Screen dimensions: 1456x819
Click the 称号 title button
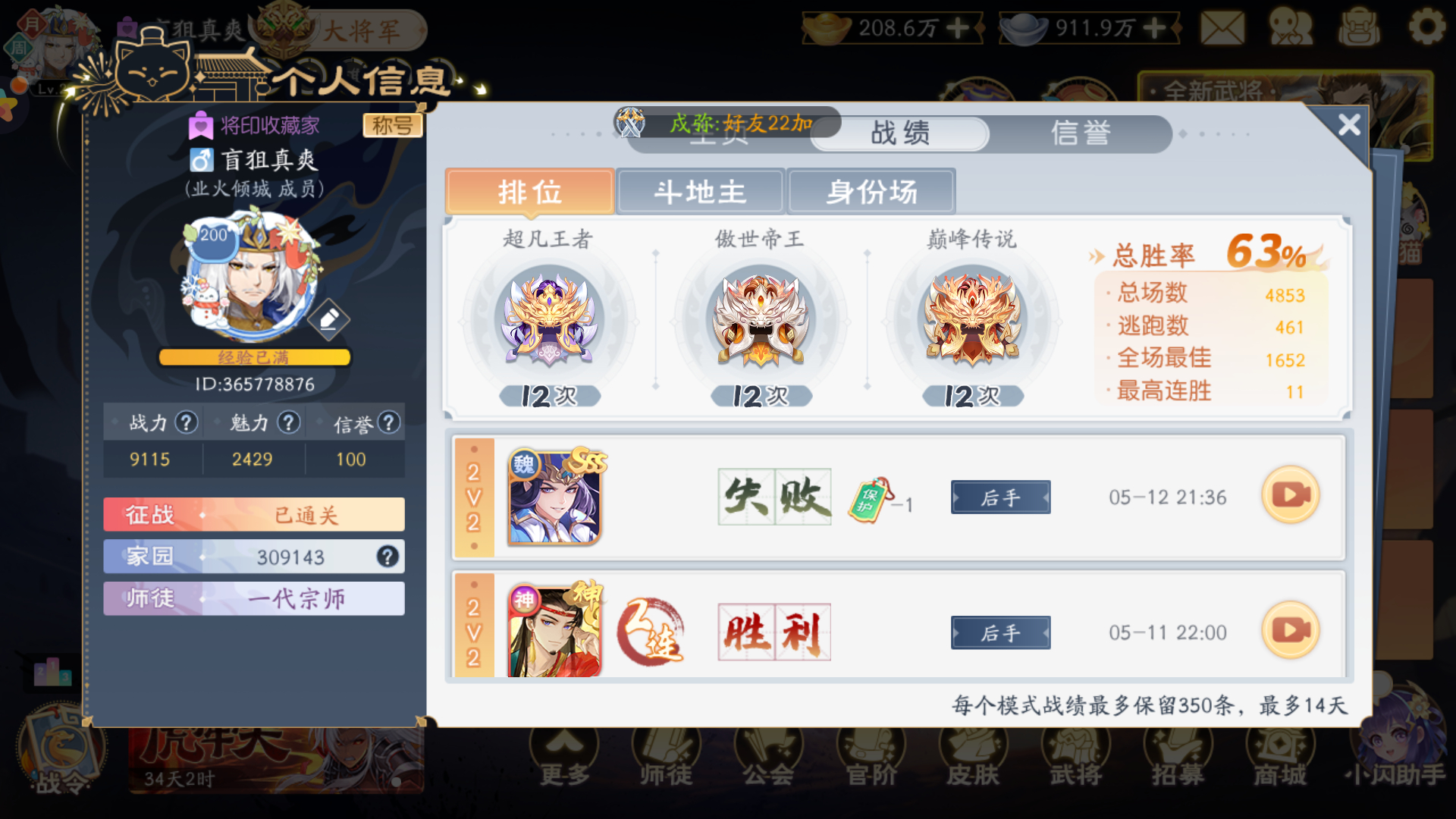click(x=392, y=125)
